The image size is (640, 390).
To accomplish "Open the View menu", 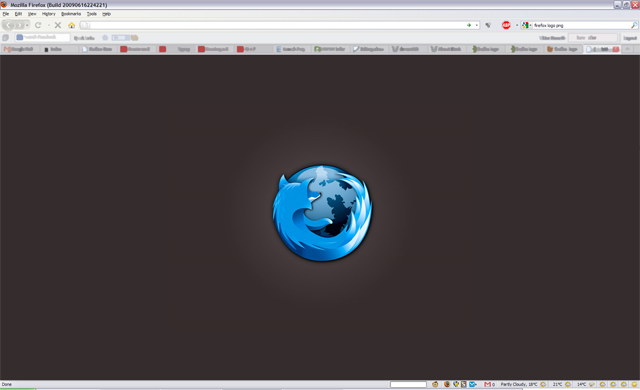I will coord(32,14).
